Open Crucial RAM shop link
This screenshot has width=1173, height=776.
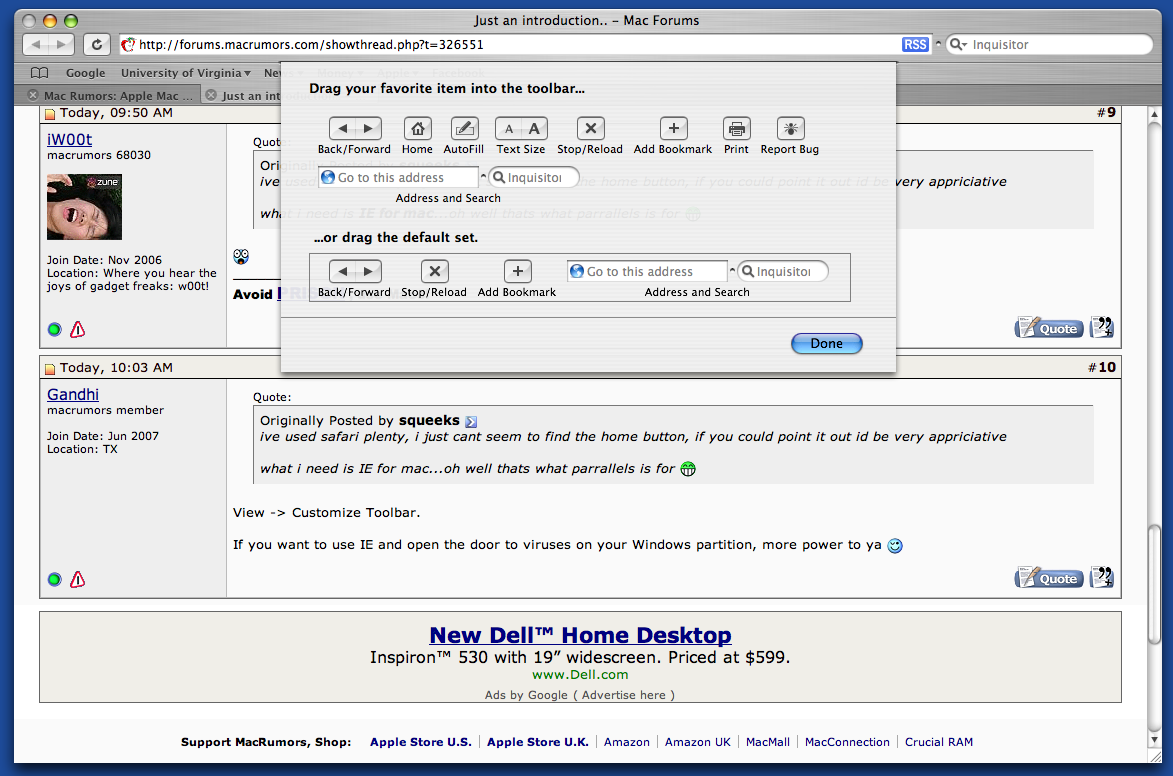pos(939,742)
